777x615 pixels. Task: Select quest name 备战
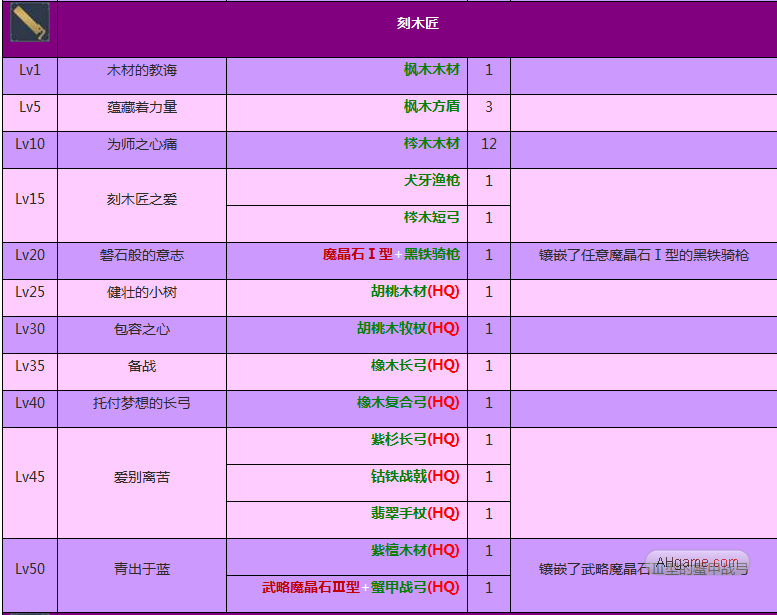[x=142, y=366]
